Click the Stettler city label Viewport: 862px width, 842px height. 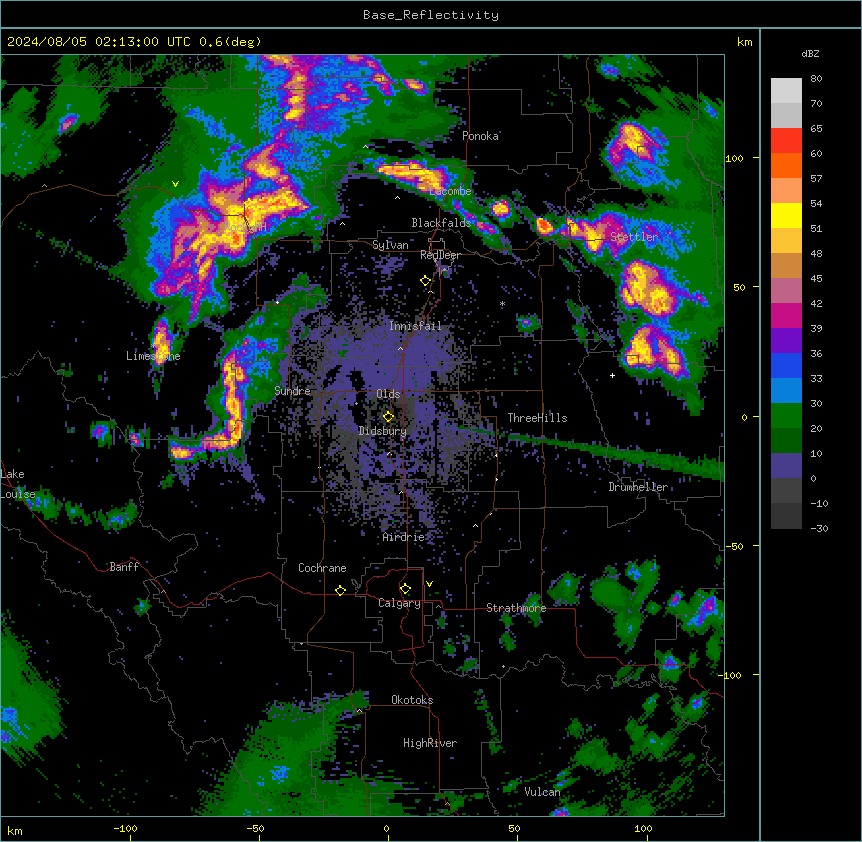pyautogui.click(x=634, y=237)
